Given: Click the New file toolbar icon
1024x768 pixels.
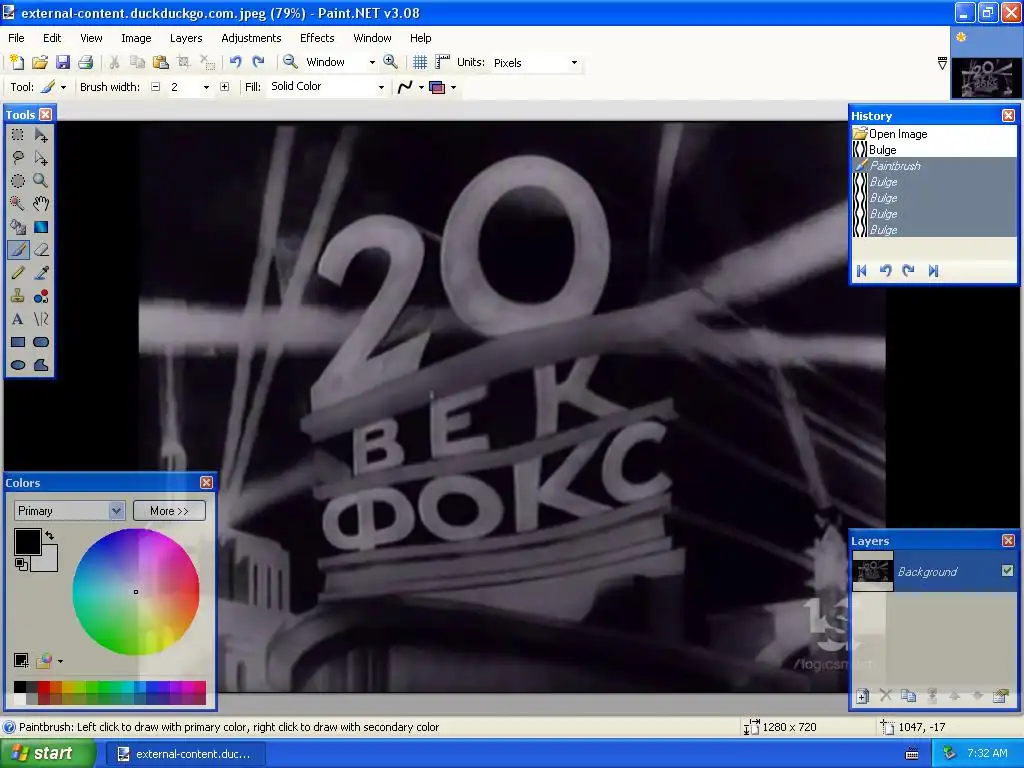Looking at the screenshot, I should tap(16, 62).
